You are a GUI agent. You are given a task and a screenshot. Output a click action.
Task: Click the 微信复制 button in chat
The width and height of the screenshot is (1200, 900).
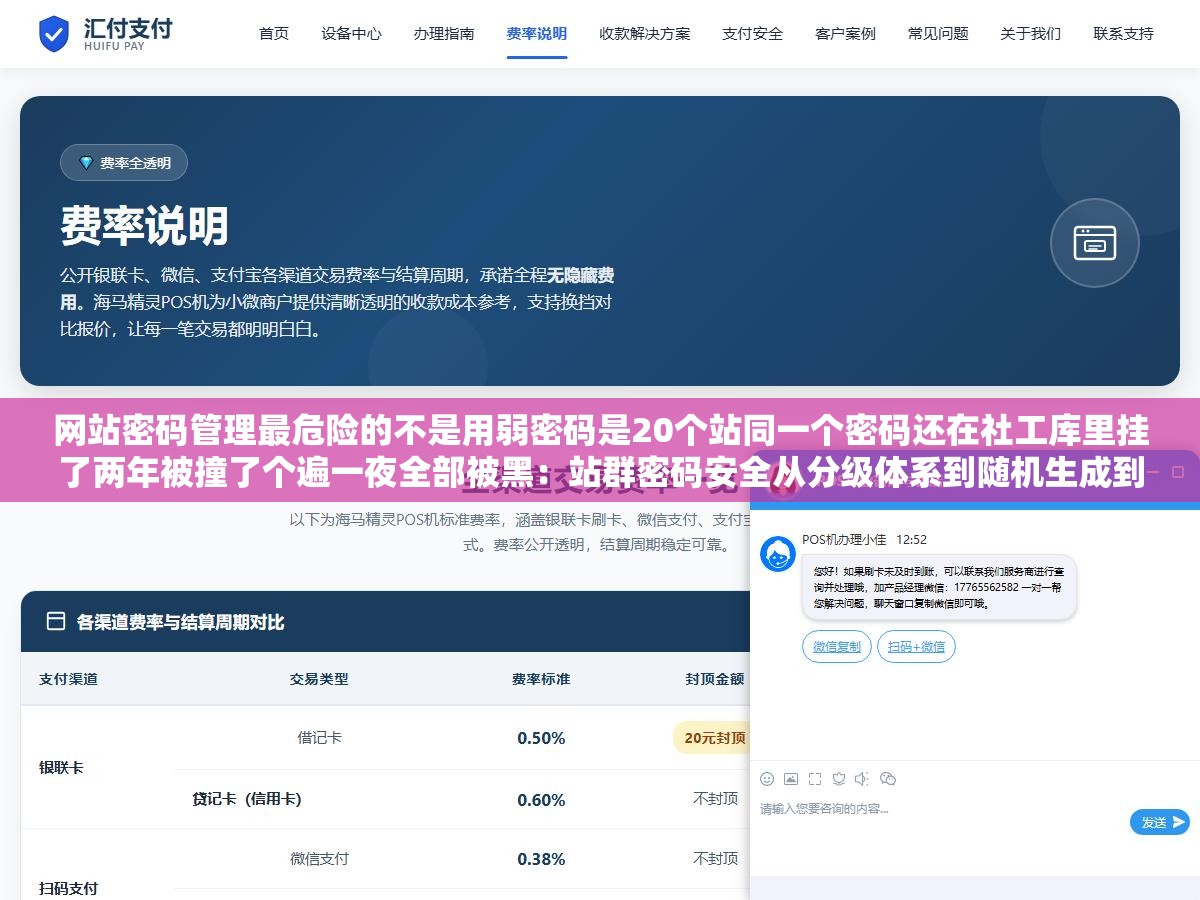[x=837, y=647]
